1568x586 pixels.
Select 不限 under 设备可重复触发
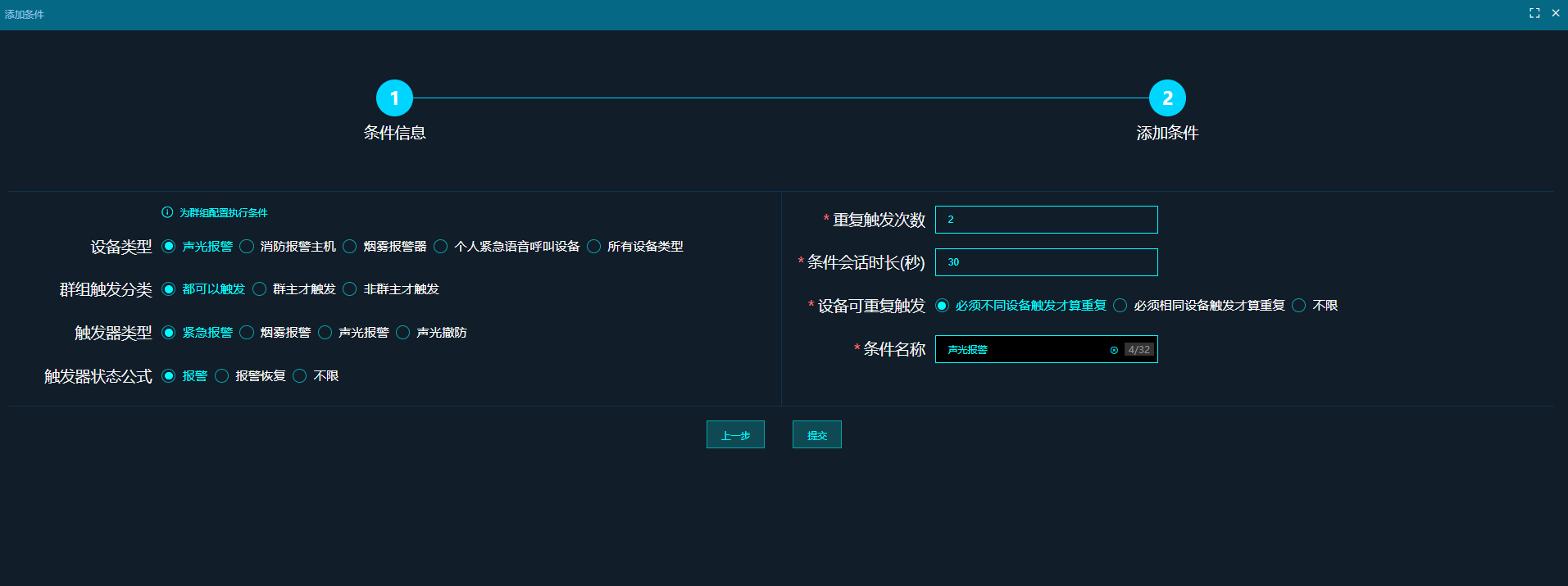(x=1299, y=306)
